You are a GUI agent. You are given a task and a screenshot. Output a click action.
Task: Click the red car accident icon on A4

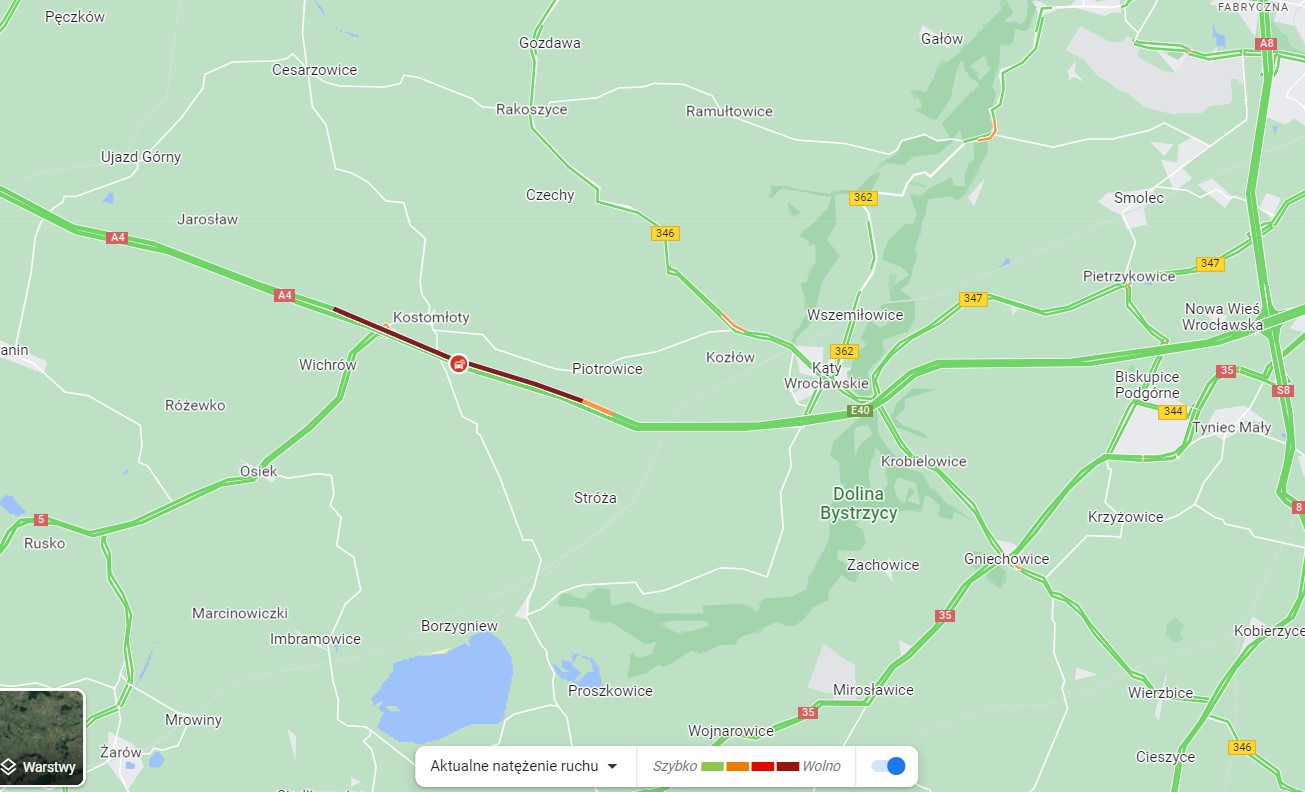pos(457,363)
